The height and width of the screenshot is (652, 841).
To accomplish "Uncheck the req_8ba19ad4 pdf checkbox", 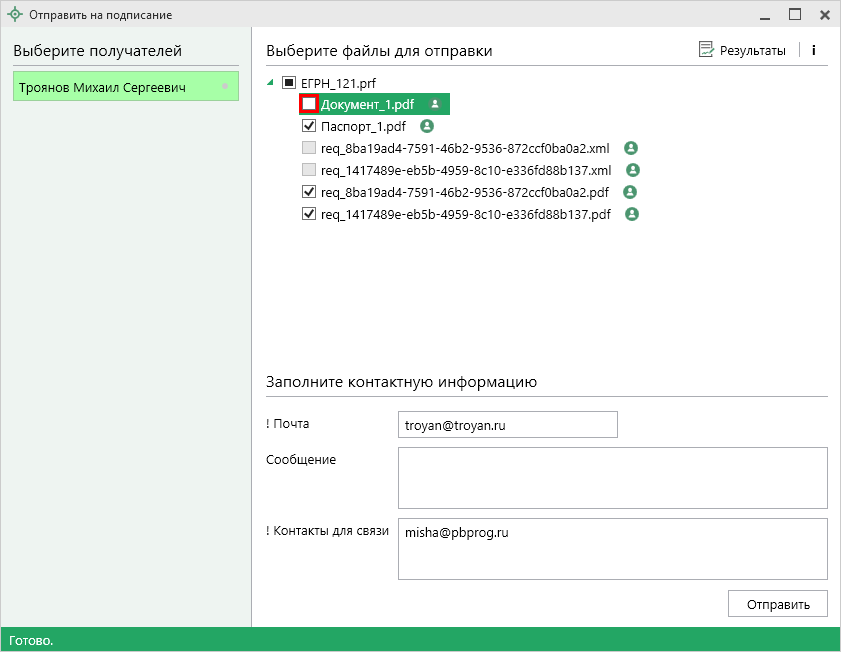I will point(309,192).
